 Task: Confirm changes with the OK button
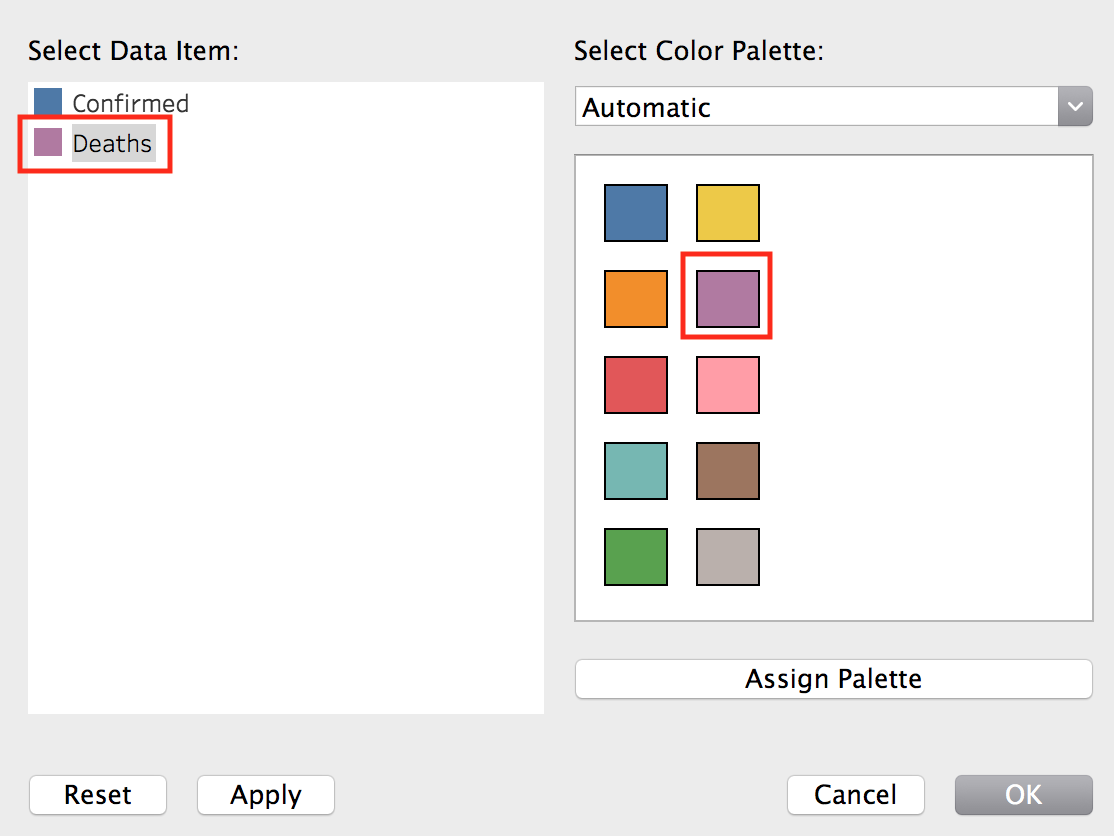(x=1023, y=795)
